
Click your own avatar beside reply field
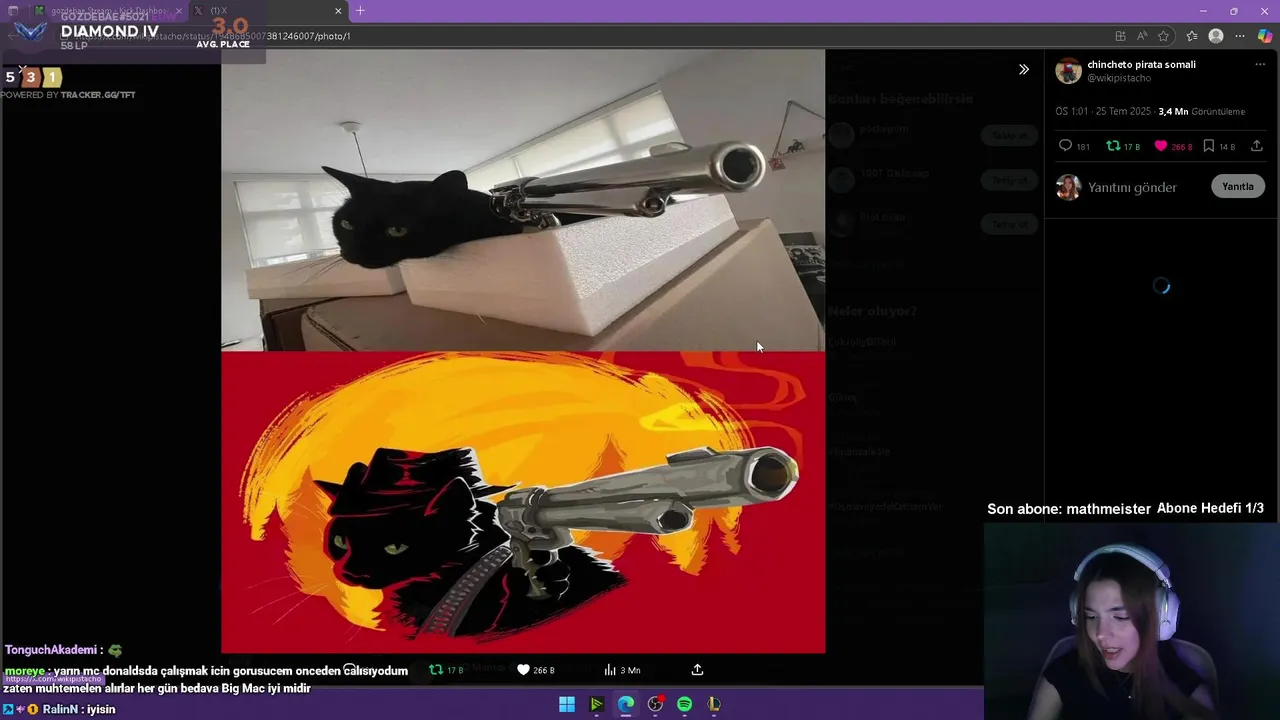(1068, 187)
